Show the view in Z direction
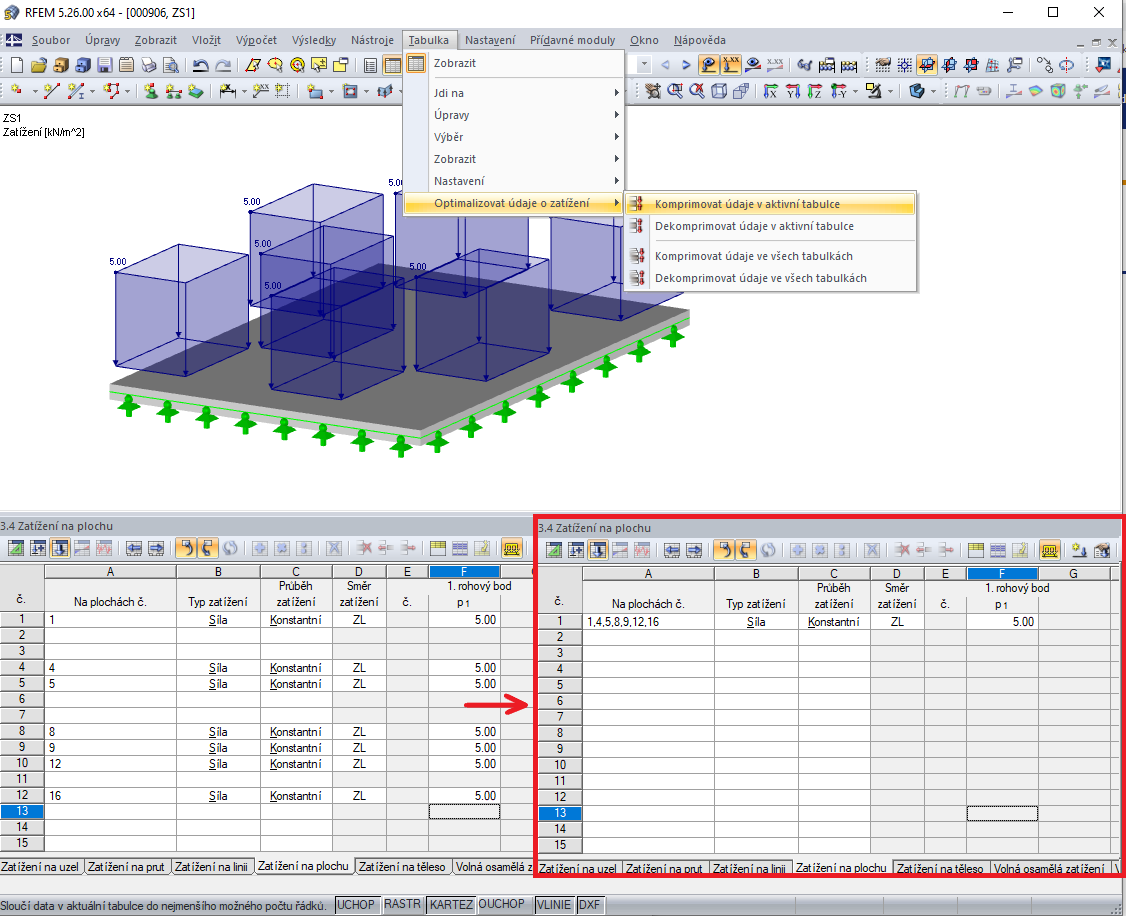This screenshot has width=1126, height=916. [815, 91]
